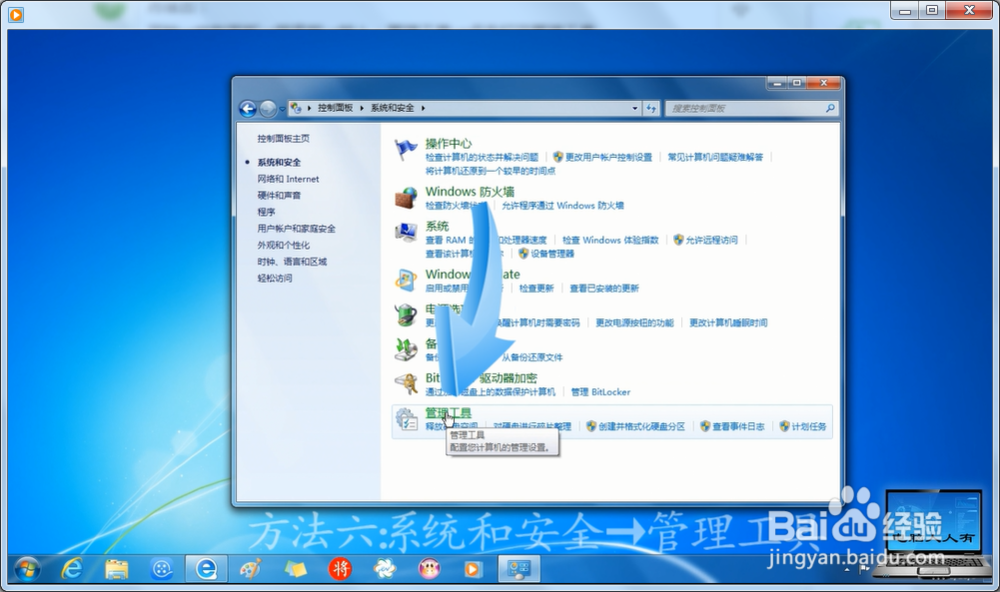
Task: Launch Internet Explorer from the taskbar
Action: 71,568
